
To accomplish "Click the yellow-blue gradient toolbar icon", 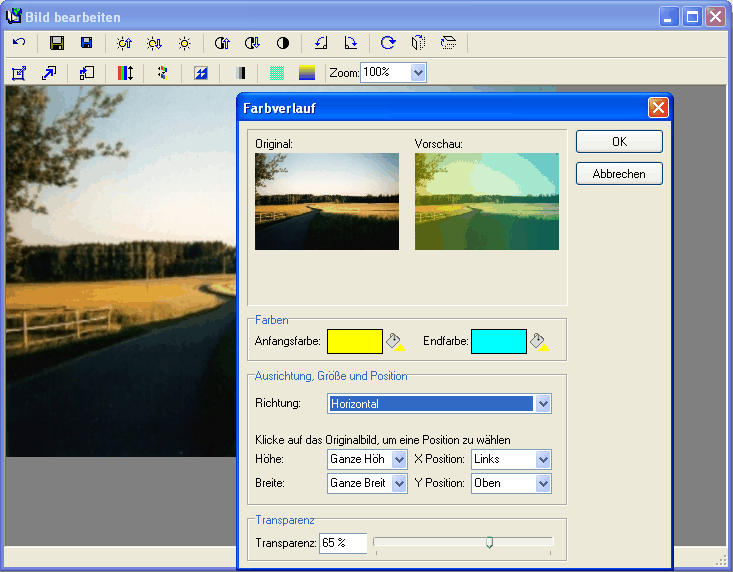I will click(307, 73).
